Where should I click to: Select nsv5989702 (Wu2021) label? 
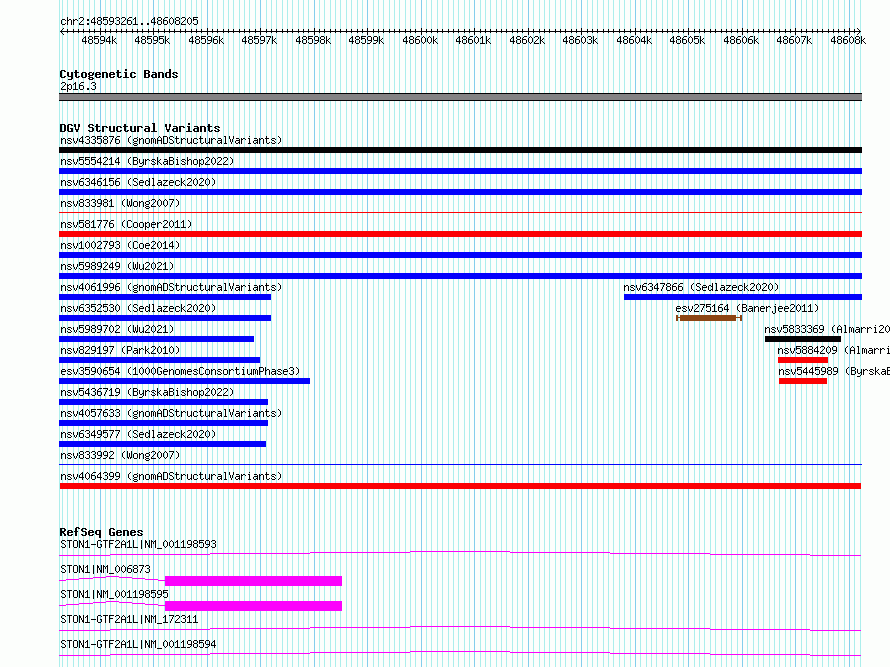117,329
